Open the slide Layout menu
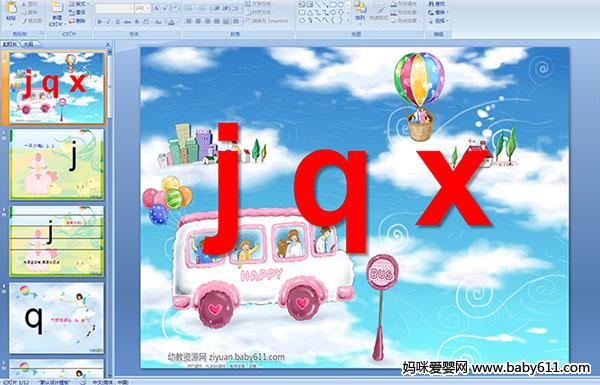This screenshot has width=600, height=385. [78, 4]
